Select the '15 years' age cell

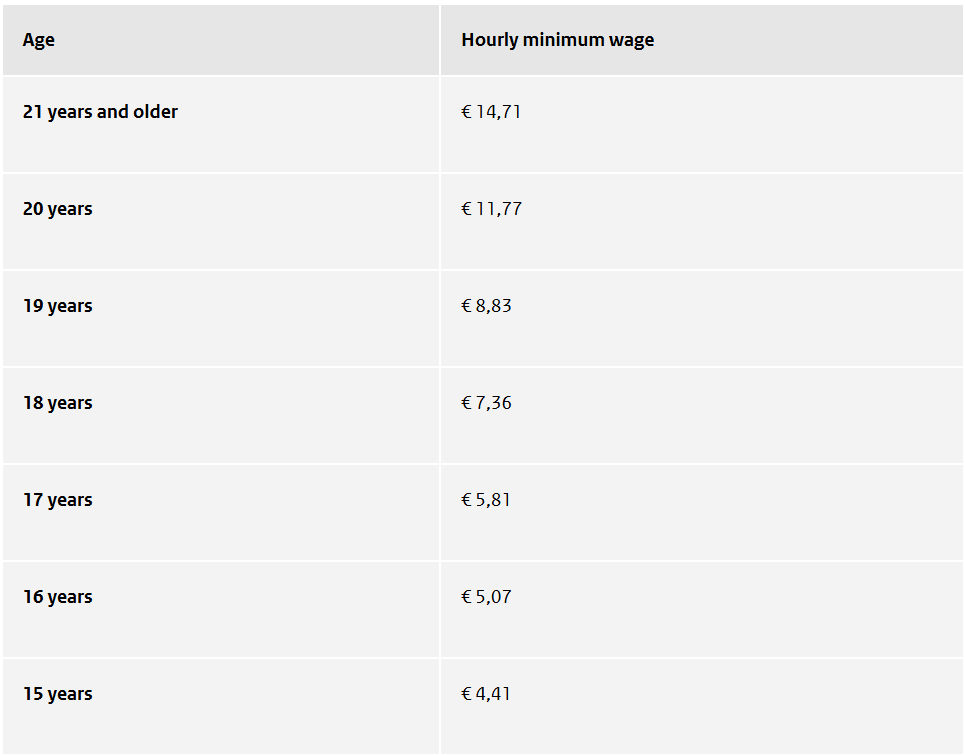(x=57, y=694)
